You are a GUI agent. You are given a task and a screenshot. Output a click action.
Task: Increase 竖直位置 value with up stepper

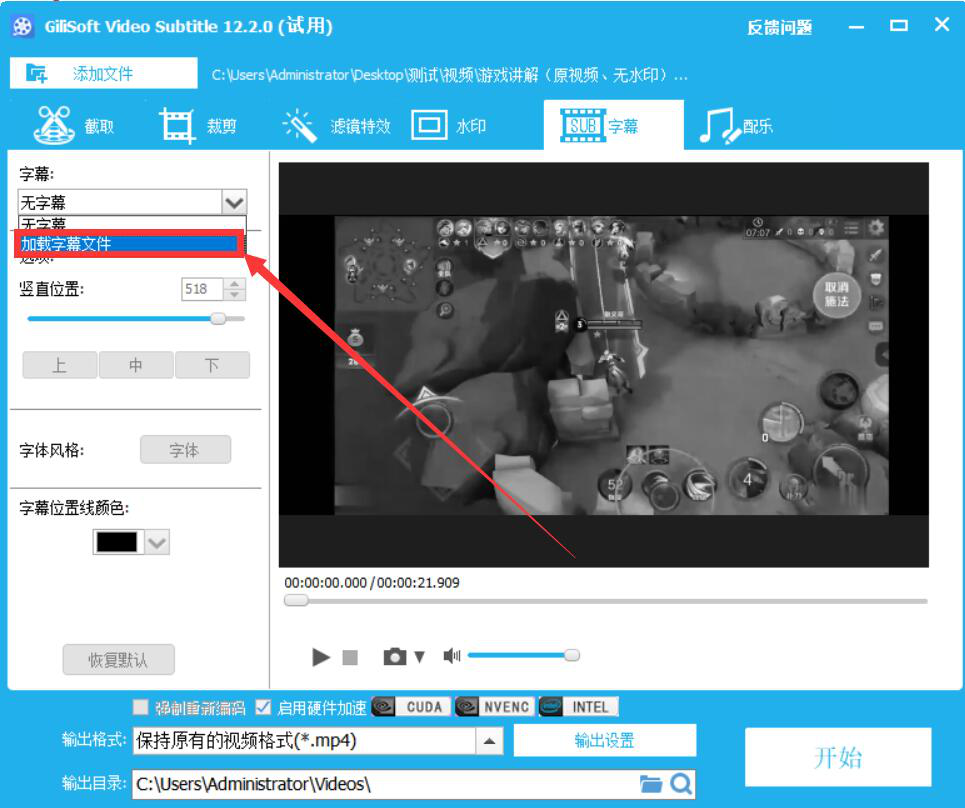234,284
